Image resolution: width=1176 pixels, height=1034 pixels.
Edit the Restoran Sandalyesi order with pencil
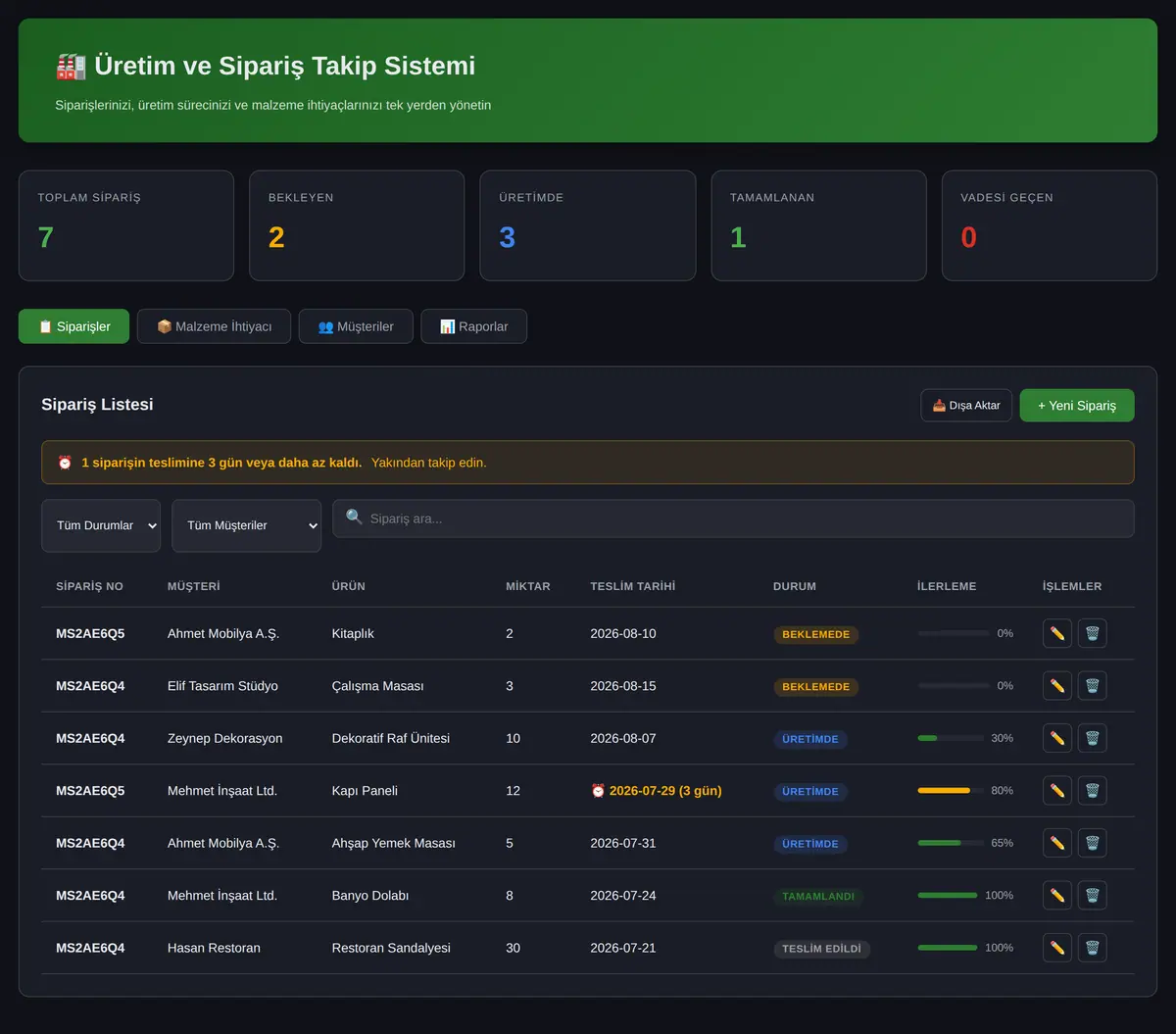(1057, 948)
